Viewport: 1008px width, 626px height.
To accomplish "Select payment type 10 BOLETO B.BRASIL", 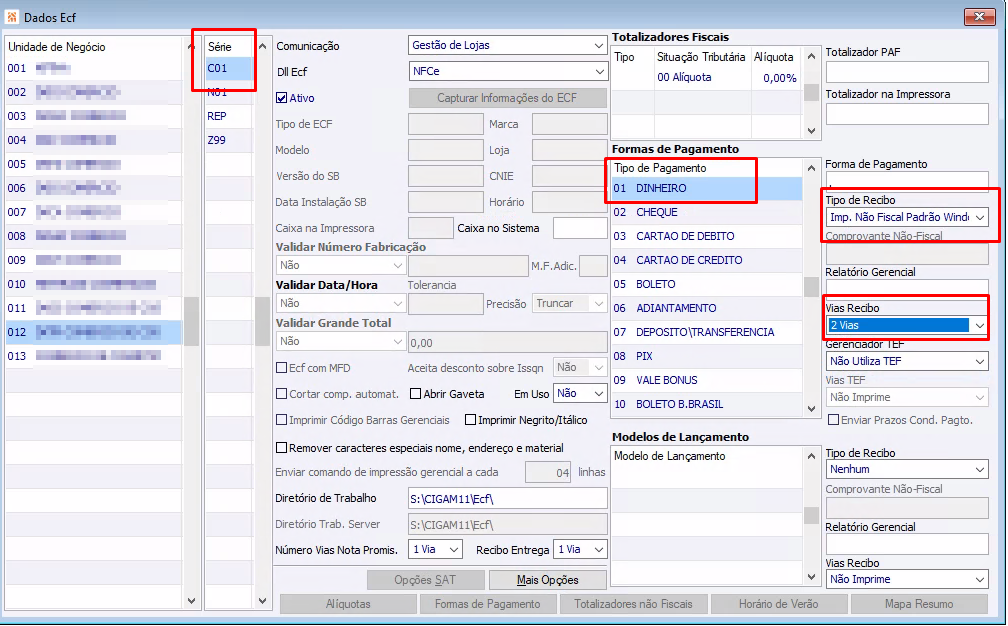I will click(x=706, y=404).
